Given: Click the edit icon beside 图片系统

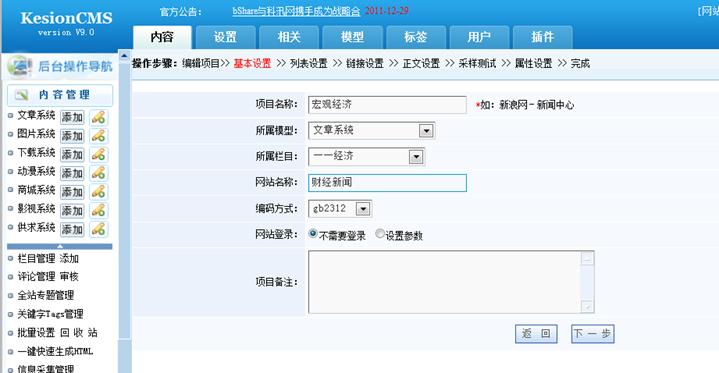Looking at the screenshot, I should pos(99,136).
